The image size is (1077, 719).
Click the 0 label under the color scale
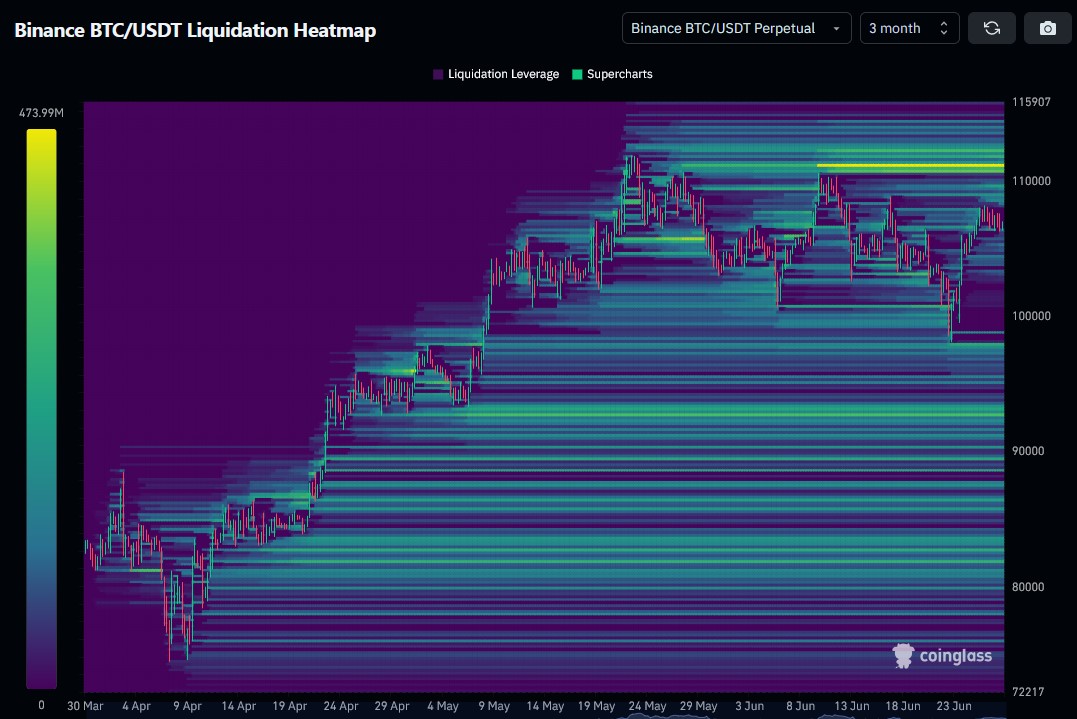(x=41, y=705)
